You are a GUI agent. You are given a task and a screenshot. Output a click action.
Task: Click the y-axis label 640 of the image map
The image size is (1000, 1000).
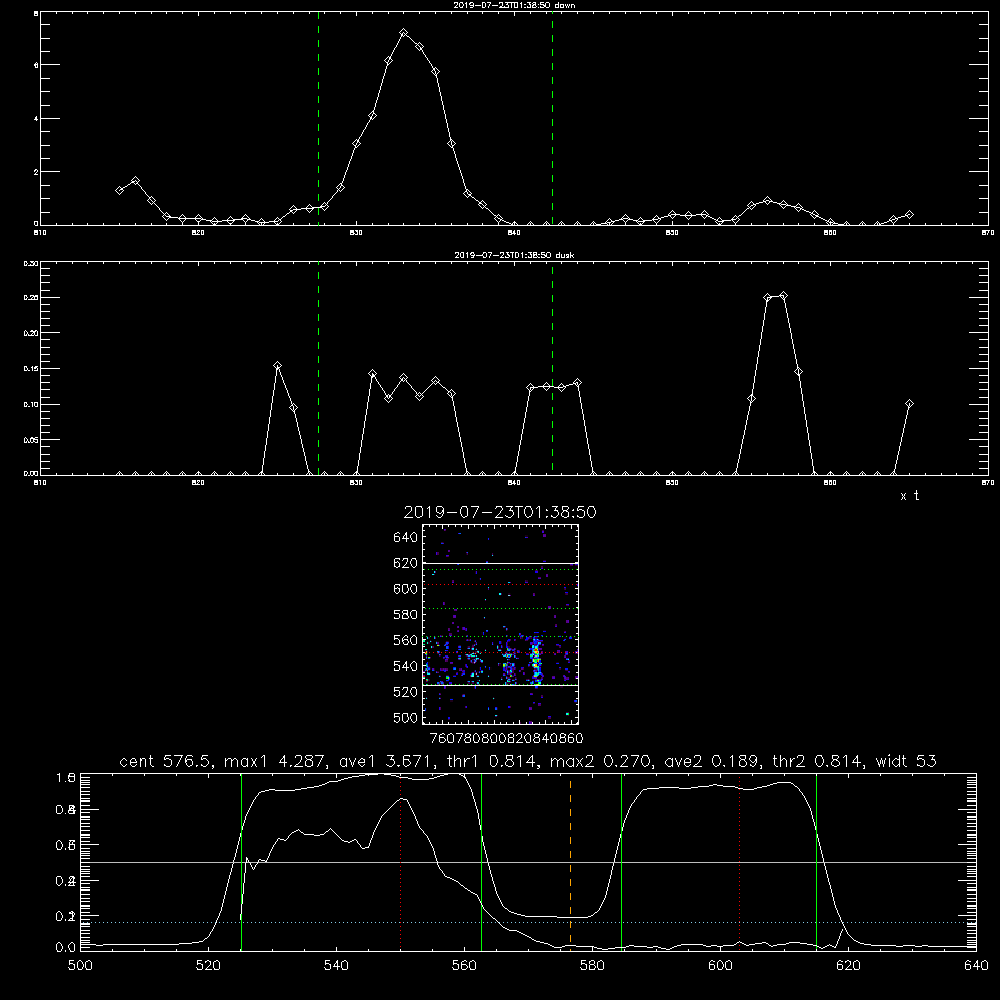(406, 537)
